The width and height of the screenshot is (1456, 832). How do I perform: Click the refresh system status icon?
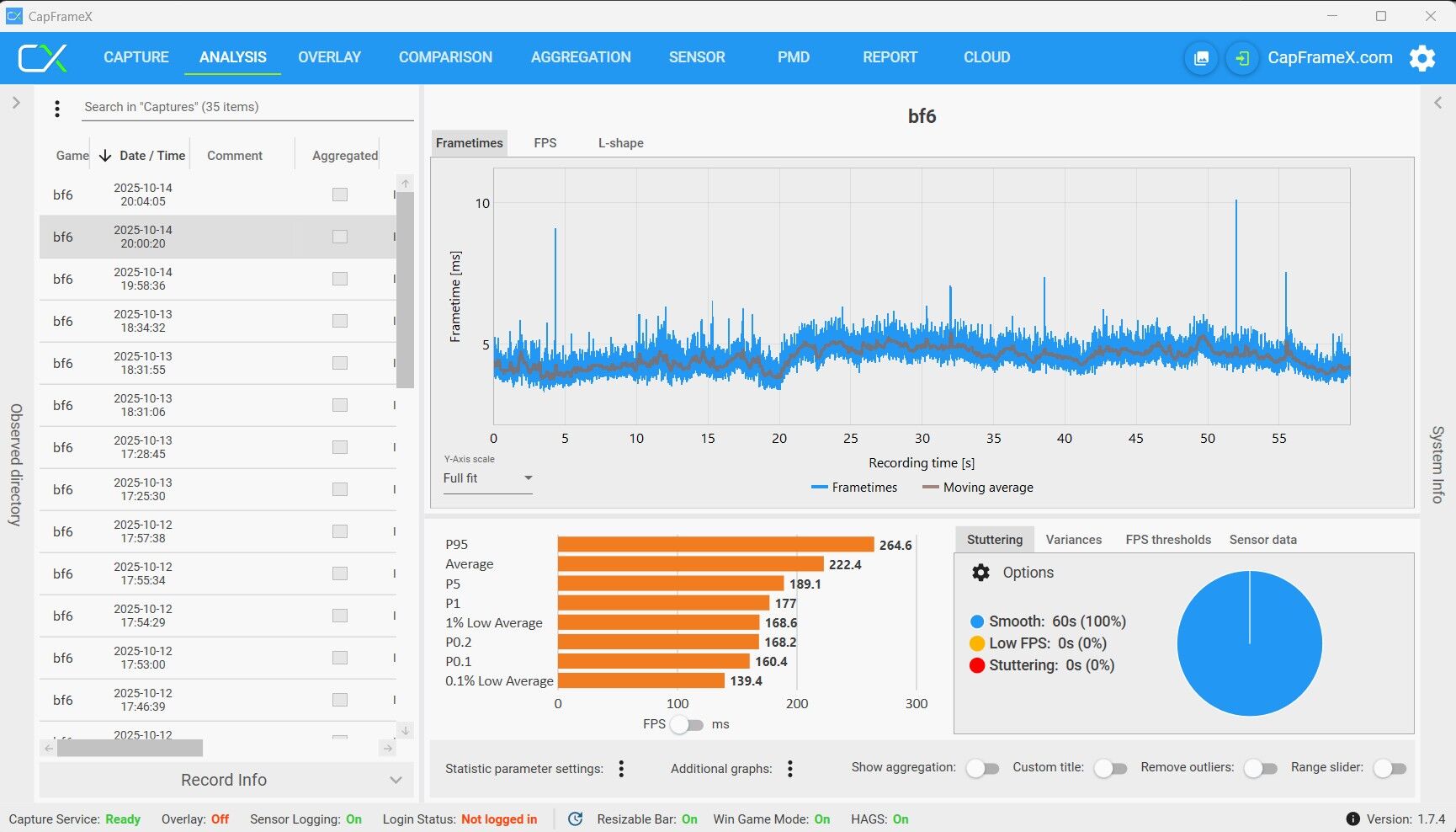[576, 819]
